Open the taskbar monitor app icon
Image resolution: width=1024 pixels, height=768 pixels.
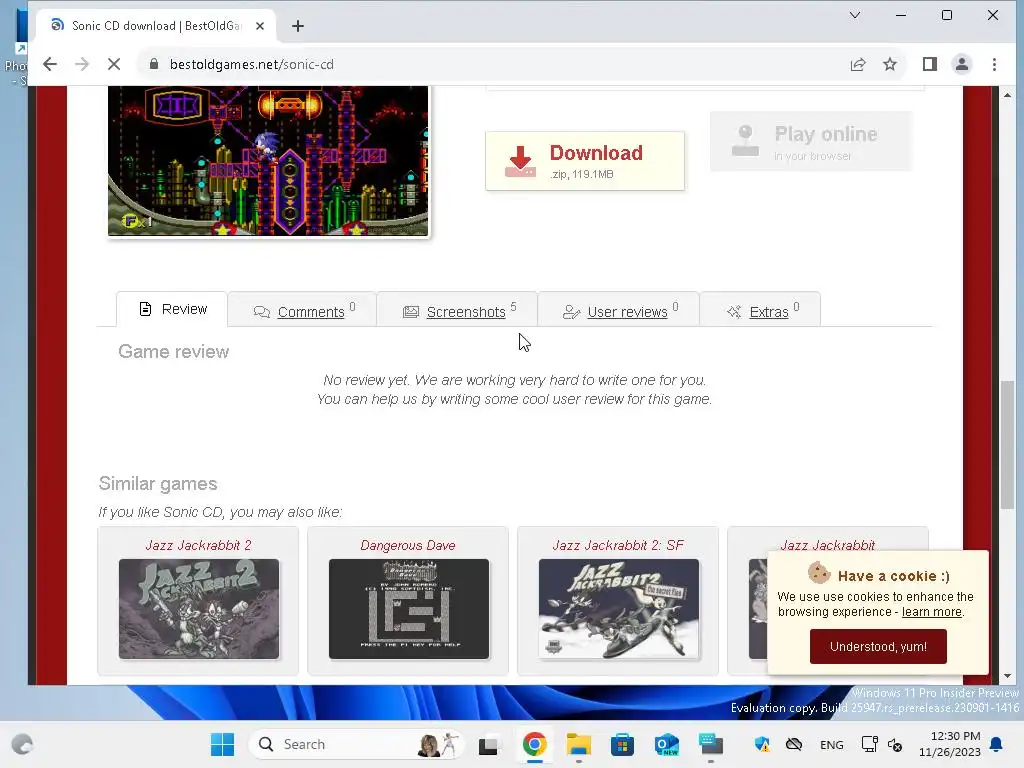711,744
